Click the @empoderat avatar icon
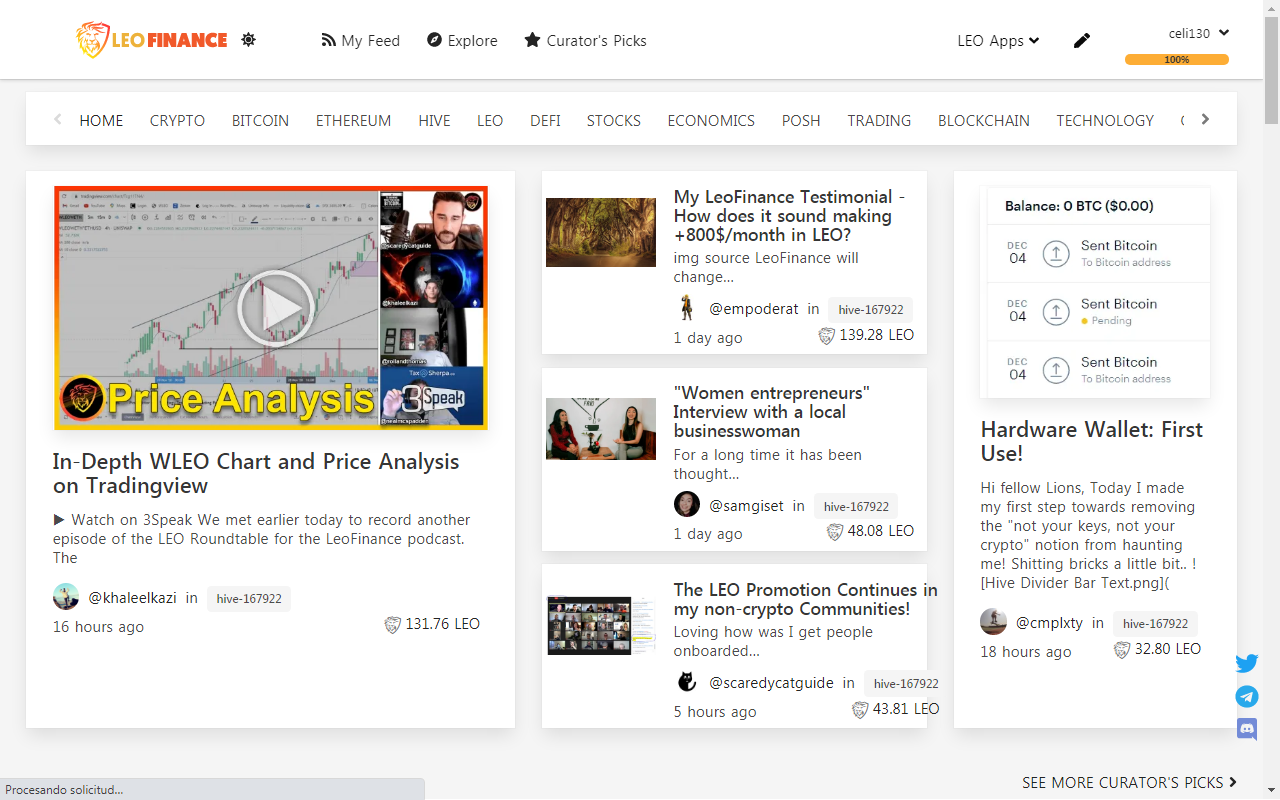This screenshot has width=1280, height=800. 687,308
